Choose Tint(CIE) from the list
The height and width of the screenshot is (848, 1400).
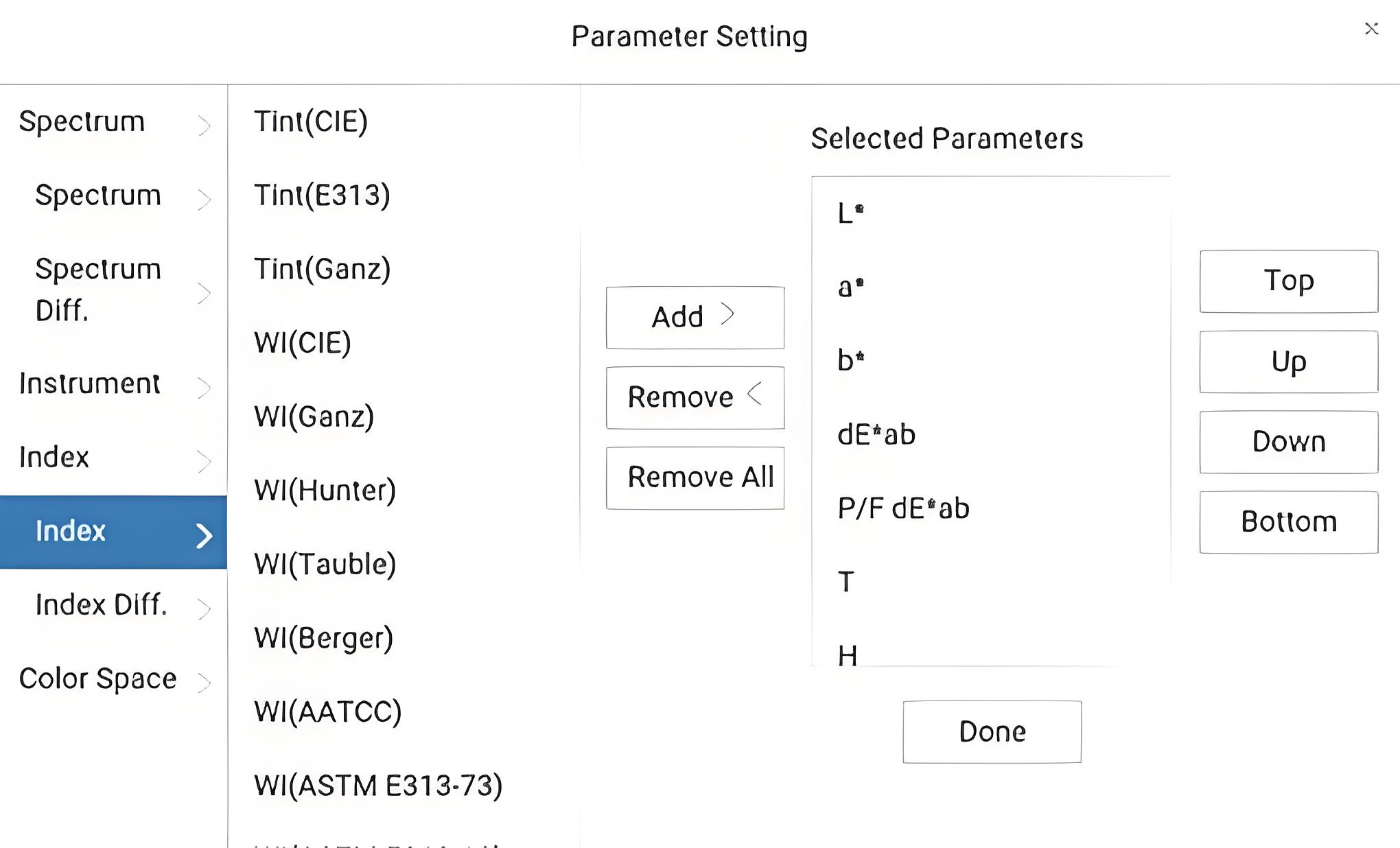tap(311, 121)
